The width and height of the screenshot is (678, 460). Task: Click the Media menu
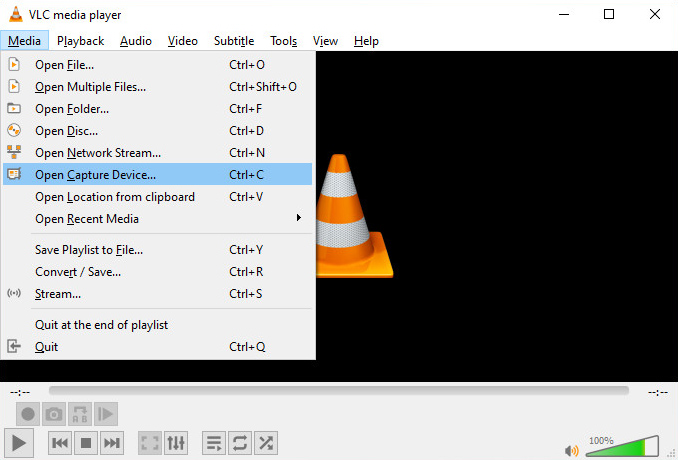point(24,41)
